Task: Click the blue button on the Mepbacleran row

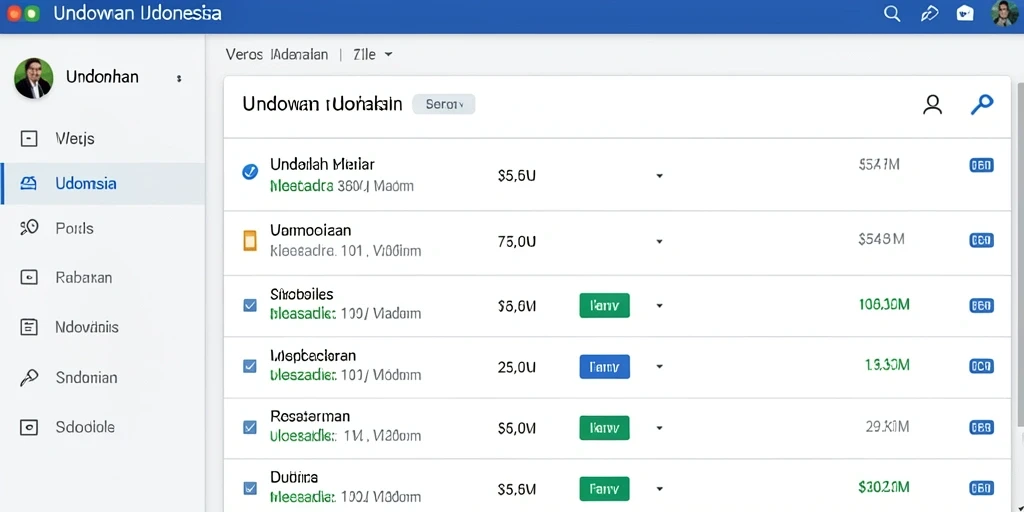Action: pos(605,367)
